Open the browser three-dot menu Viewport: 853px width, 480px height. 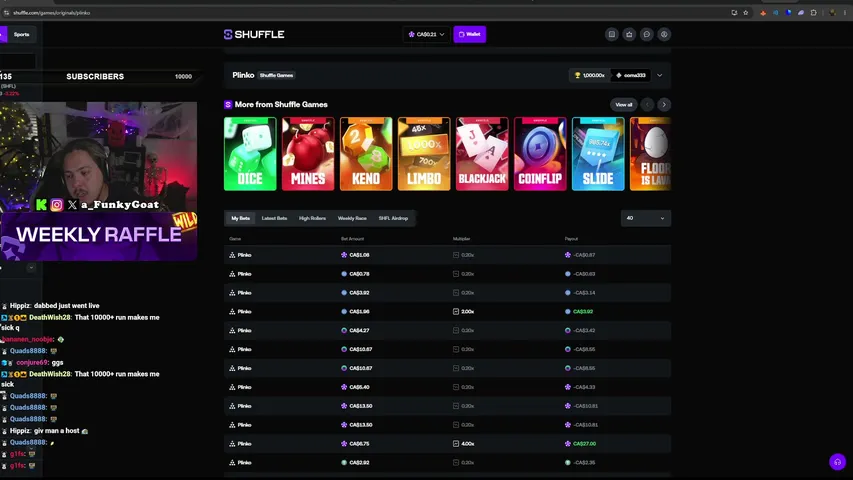[845, 13]
